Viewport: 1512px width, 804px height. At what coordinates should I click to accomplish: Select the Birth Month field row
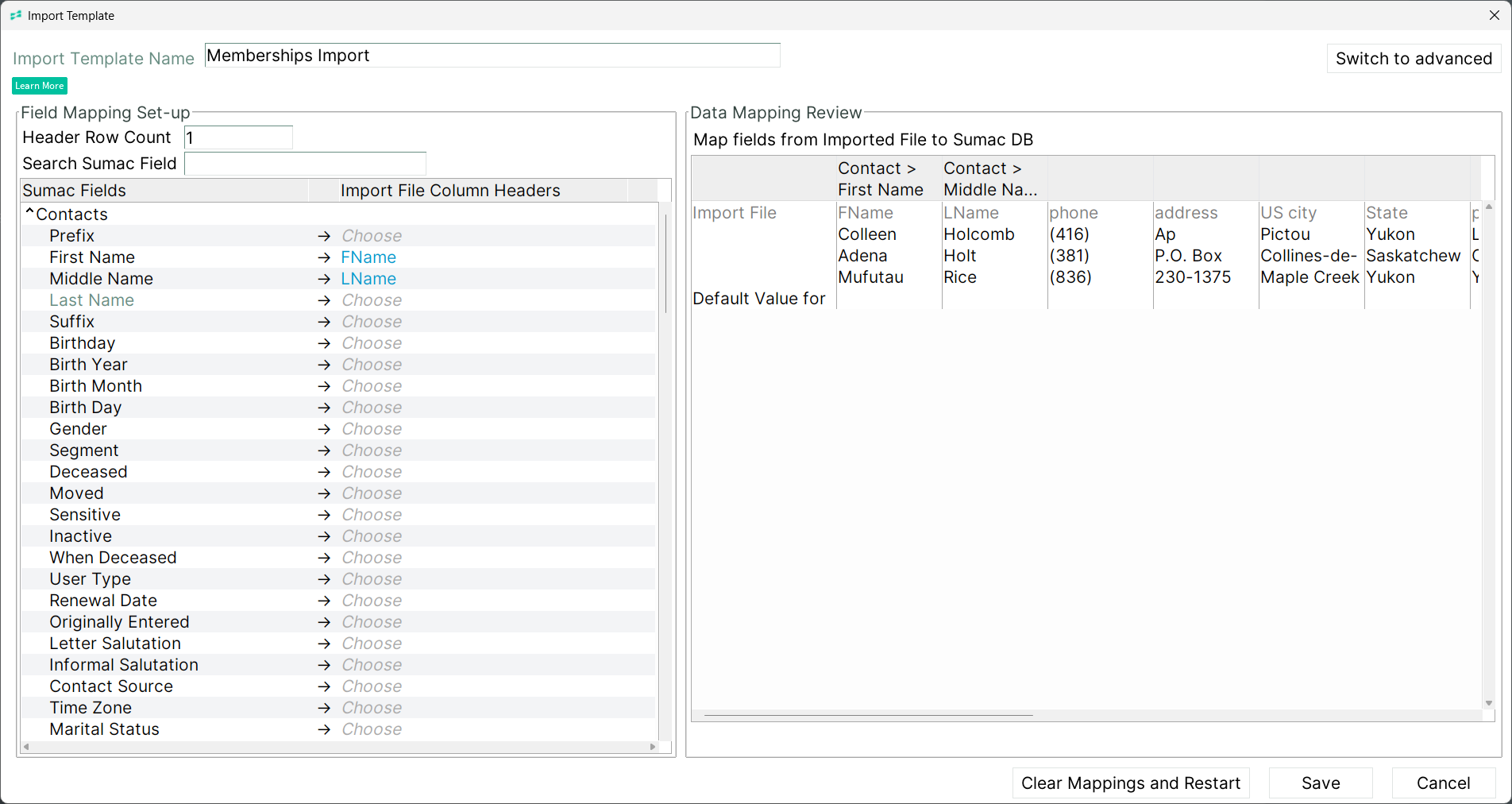click(x=338, y=386)
